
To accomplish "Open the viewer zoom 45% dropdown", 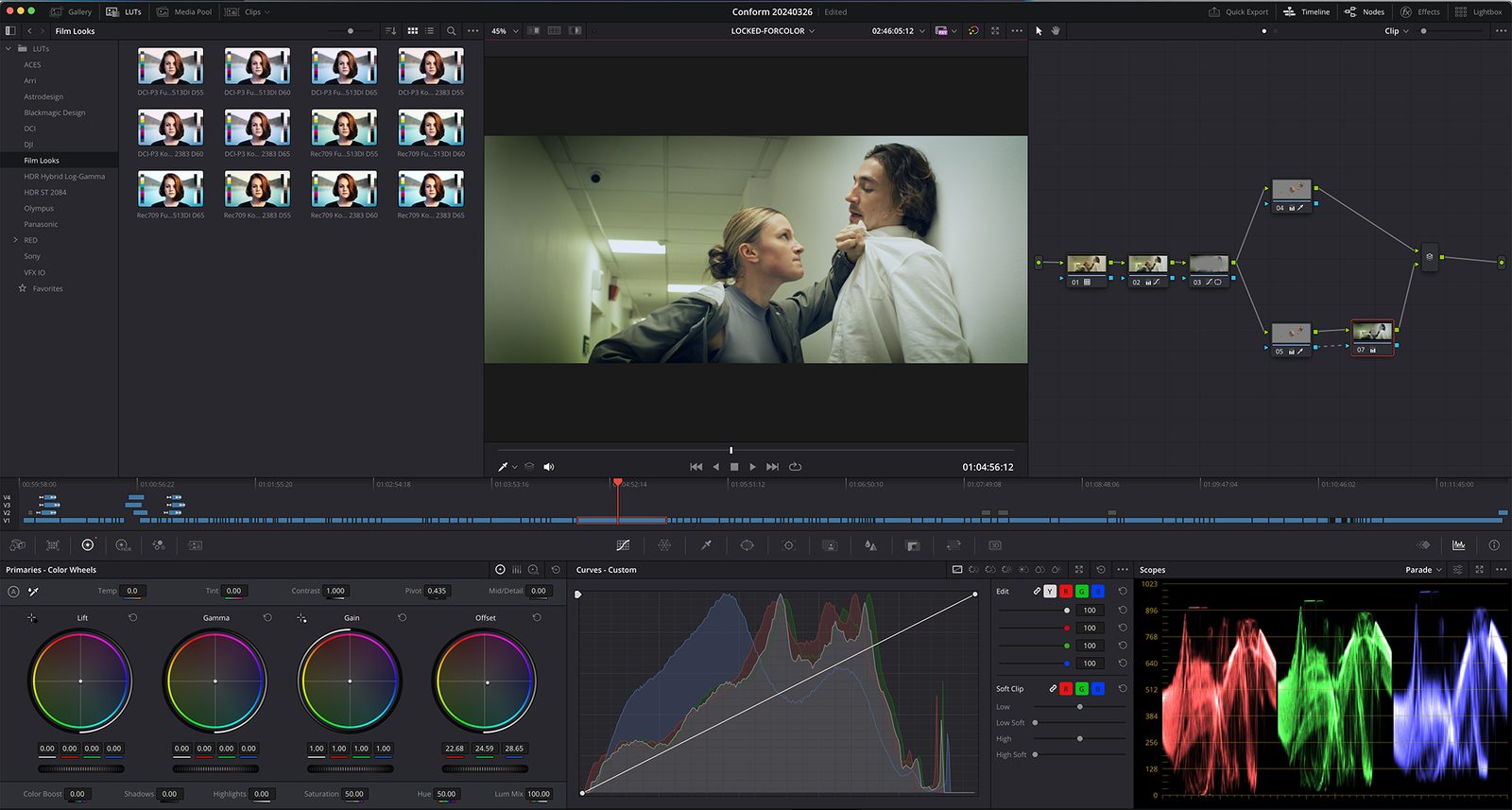I will point(503,31).
